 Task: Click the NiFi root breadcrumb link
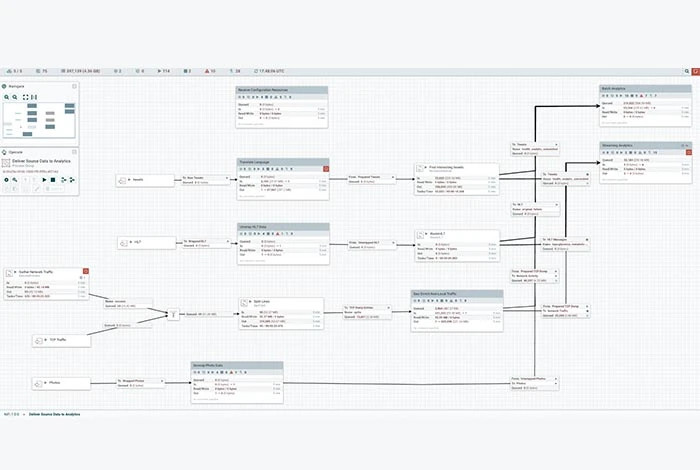click(12, 415)
